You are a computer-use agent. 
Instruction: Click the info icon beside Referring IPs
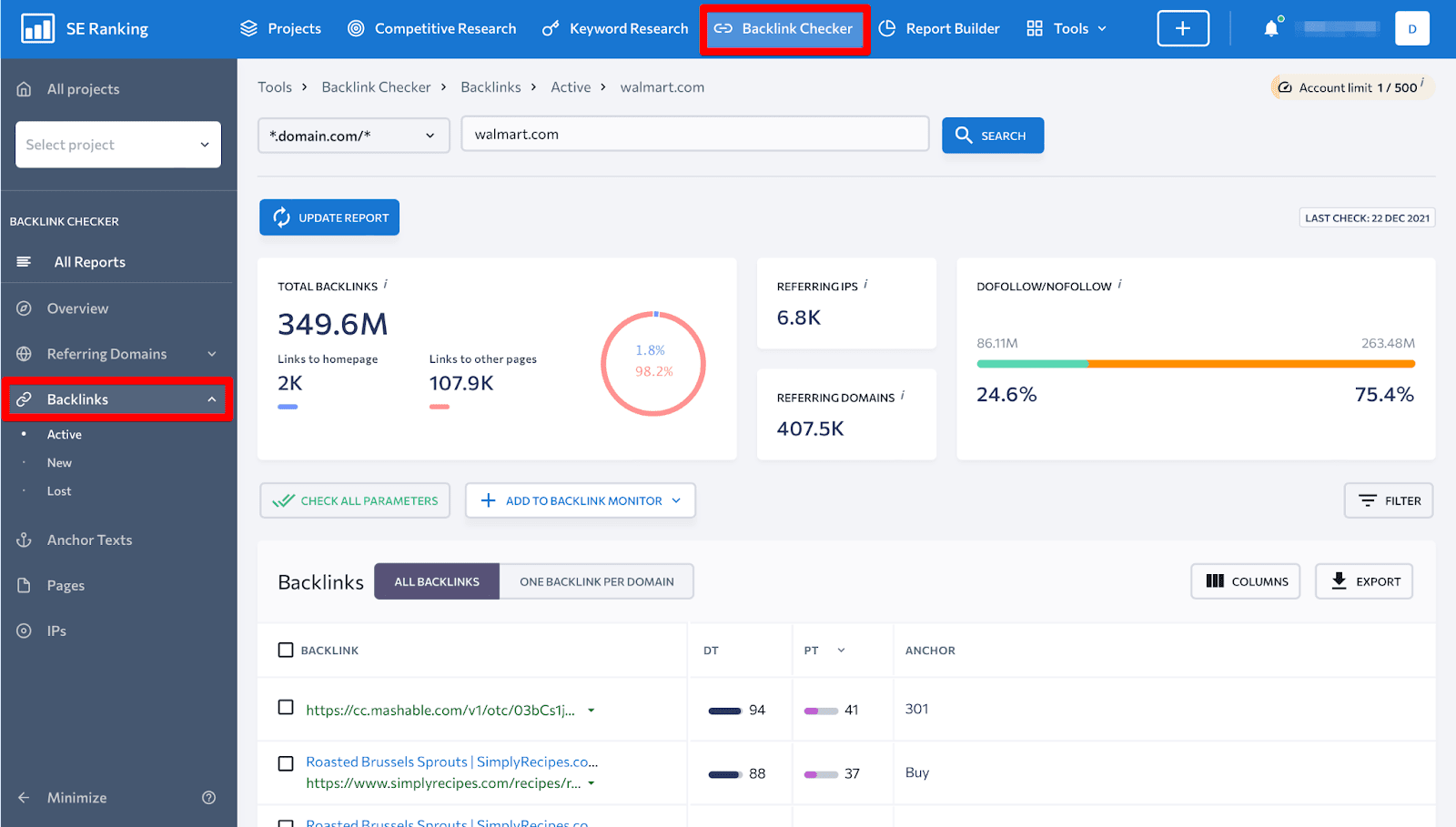click(x=865, y=284)
